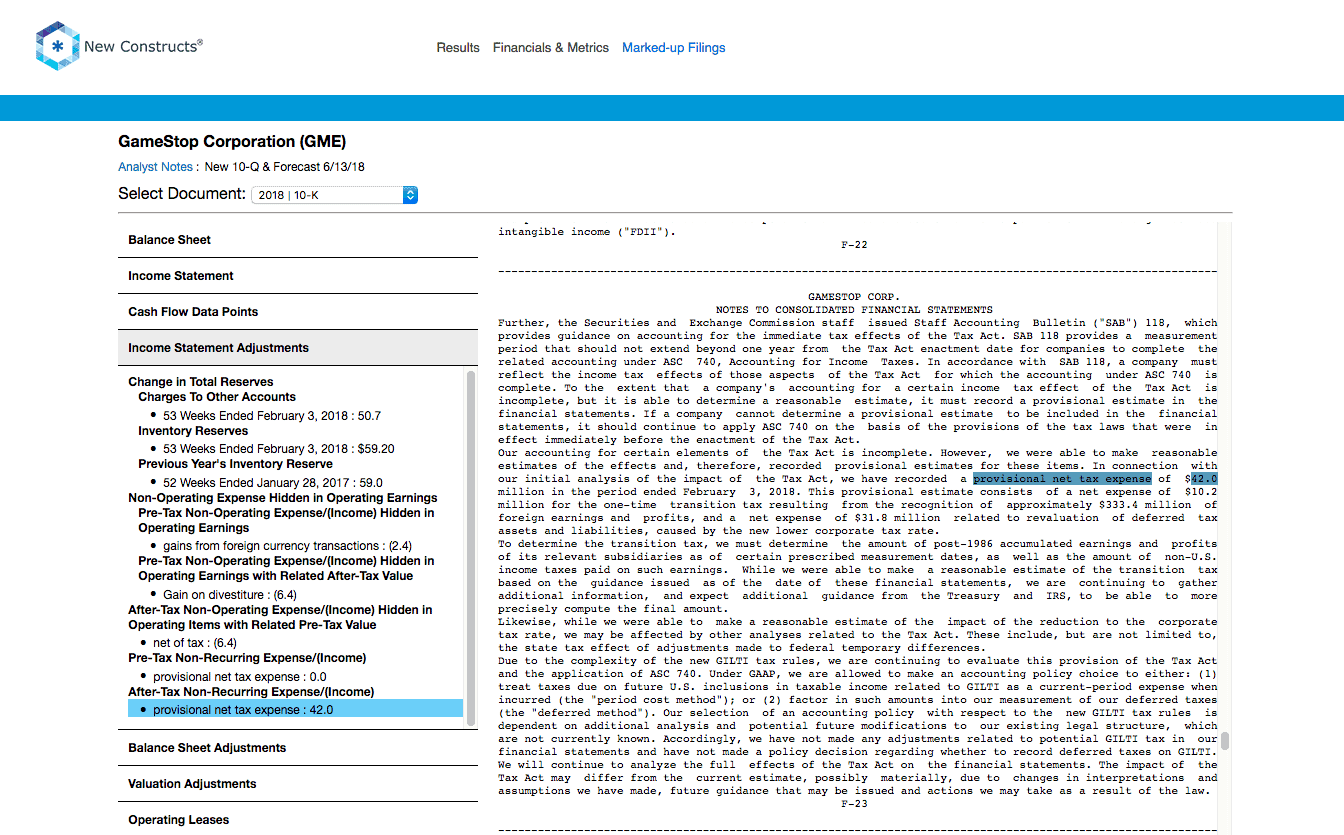Click highlighted 'provisional net tax expense' in filing
This screenshot has width=1344, height=835.
coord(1062,479)
